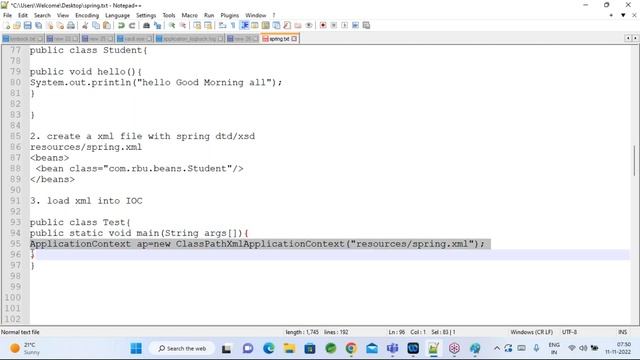
Task: Click the Close All toolbar icon
Action: [x=60, y=25]
